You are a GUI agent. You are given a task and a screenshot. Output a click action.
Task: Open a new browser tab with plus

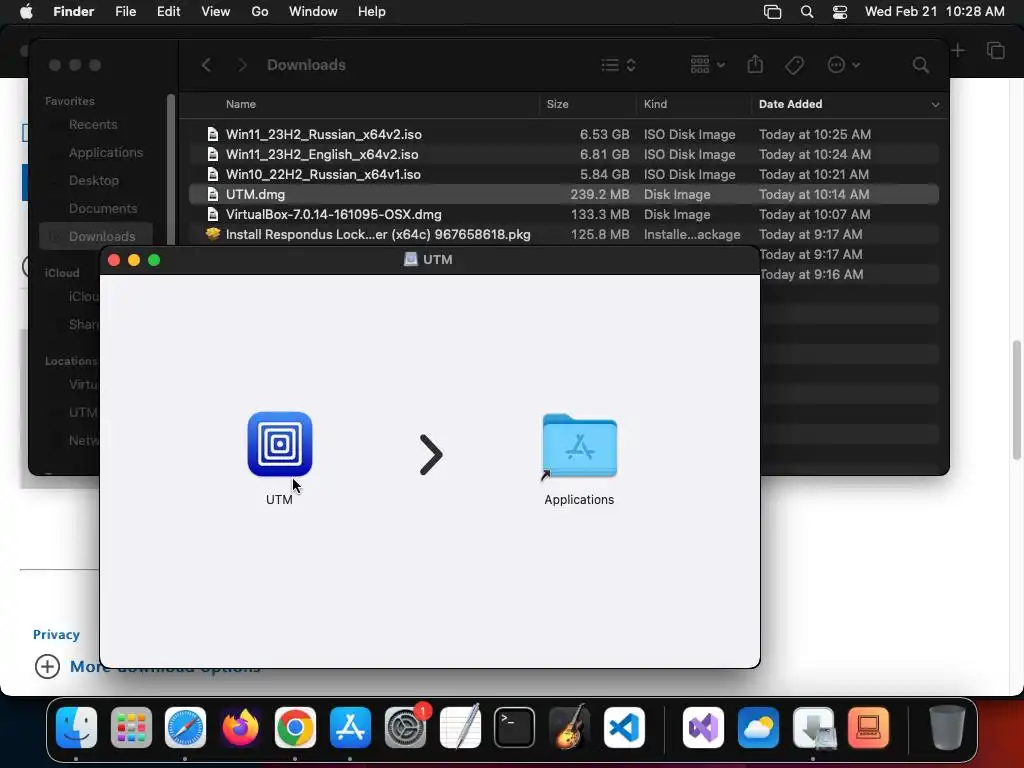[957, 50]
